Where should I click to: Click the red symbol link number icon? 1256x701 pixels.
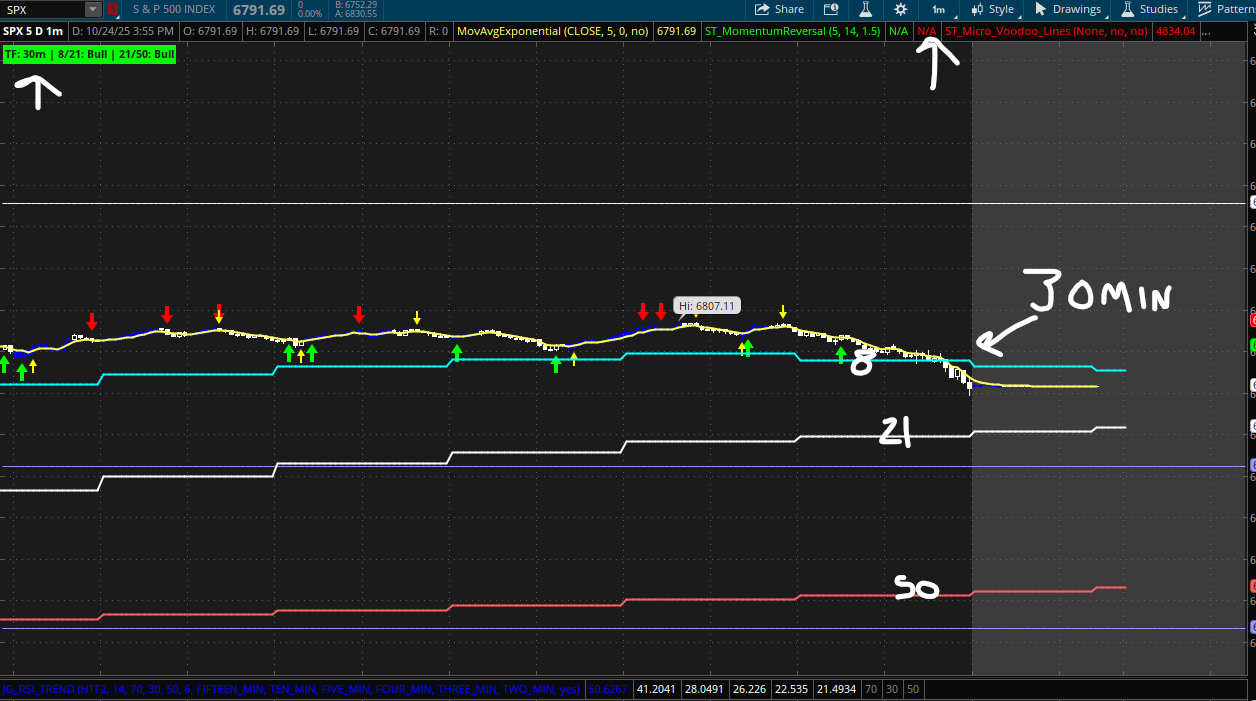click(x=112, y=10)
